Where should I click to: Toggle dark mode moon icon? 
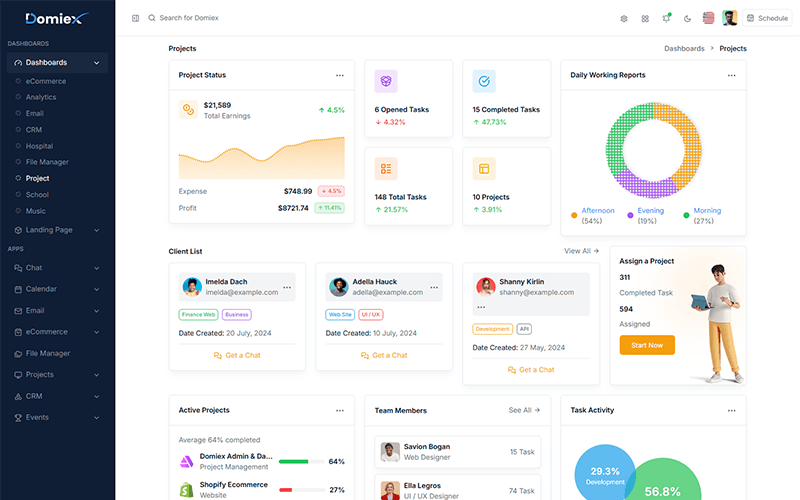[687, 18]
